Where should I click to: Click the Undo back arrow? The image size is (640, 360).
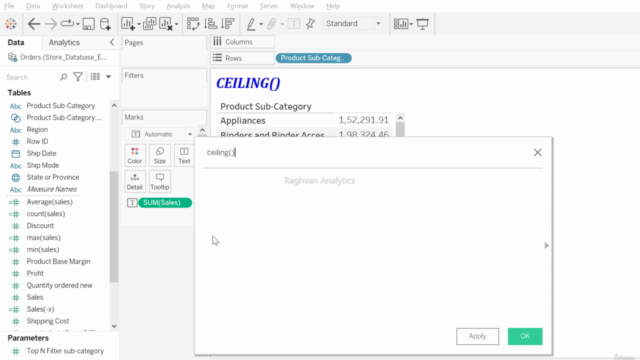pyautogui.click(x=34, y=24)
